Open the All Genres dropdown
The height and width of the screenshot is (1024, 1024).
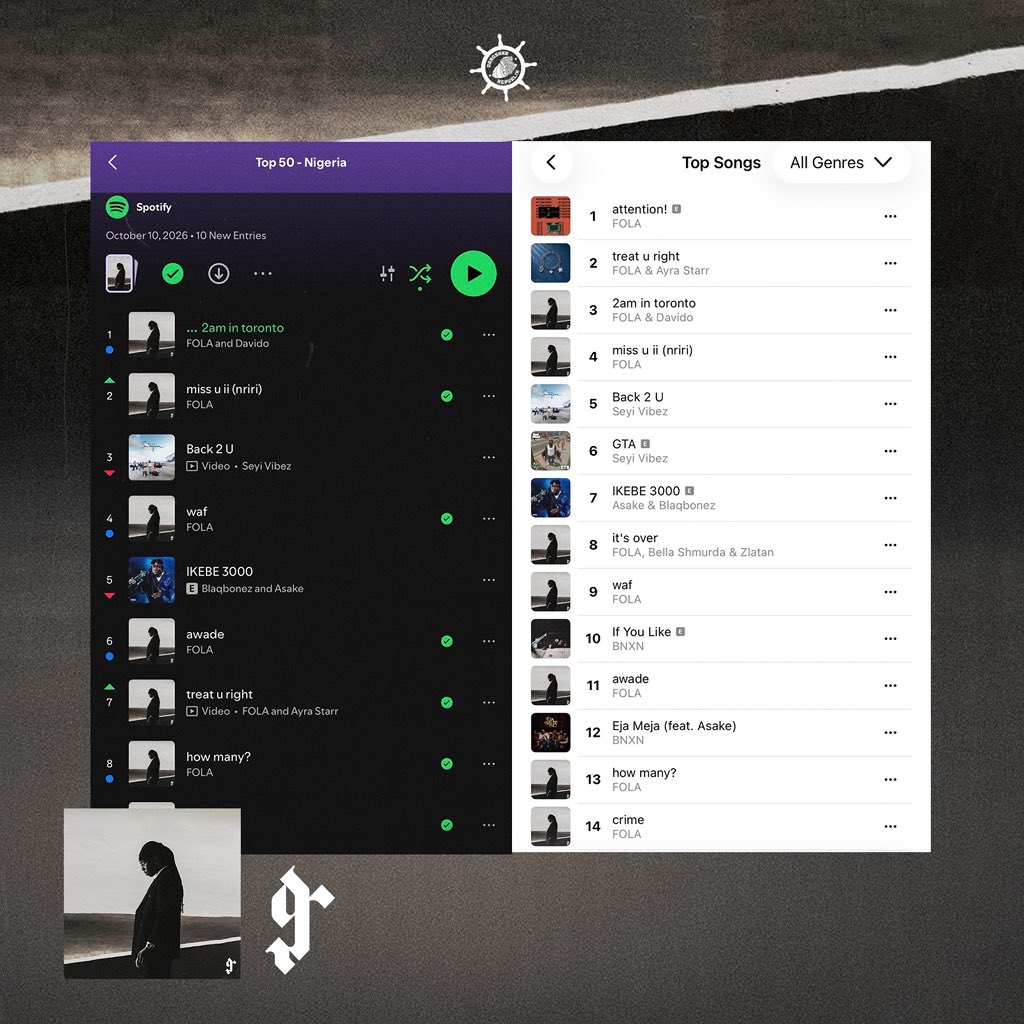pos(841,163)
